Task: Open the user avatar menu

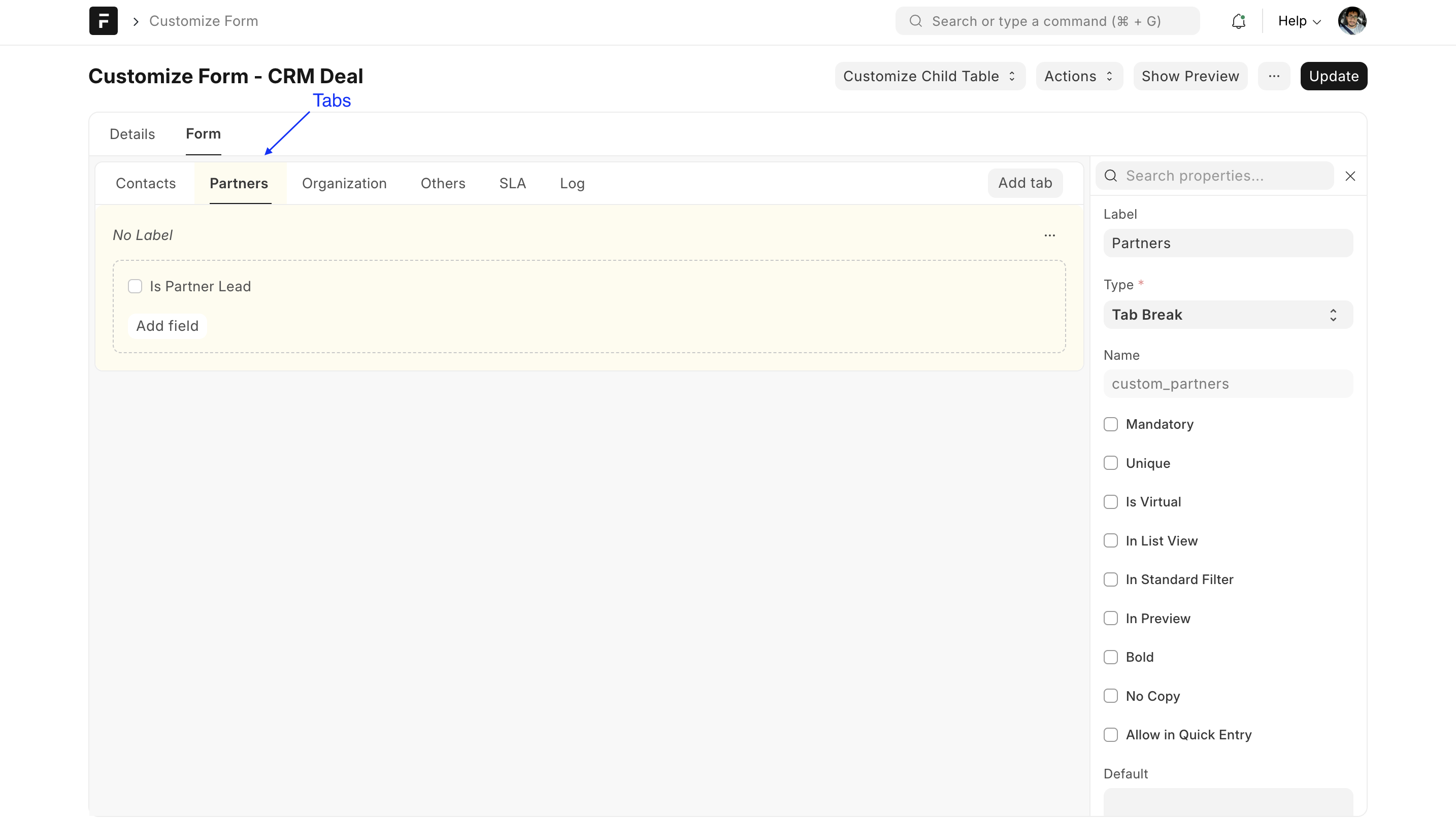Action: point(1351,21)
